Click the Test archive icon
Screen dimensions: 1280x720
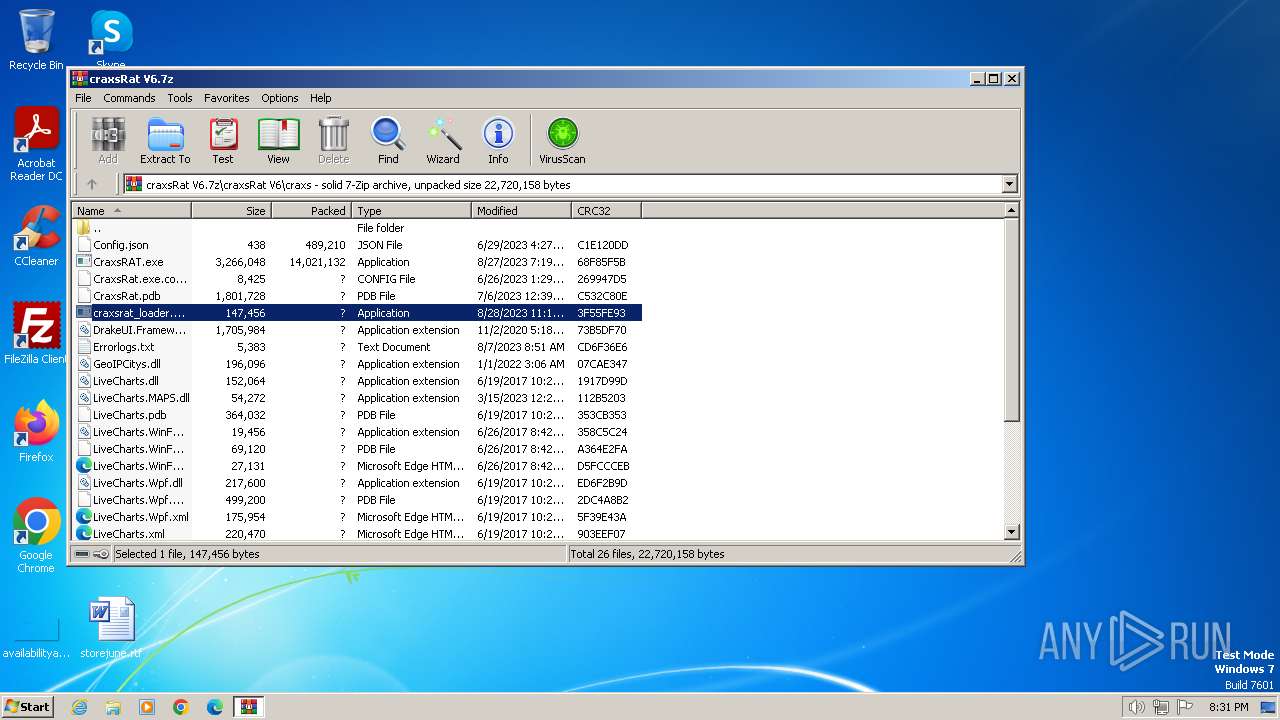(x=223, y=140)
